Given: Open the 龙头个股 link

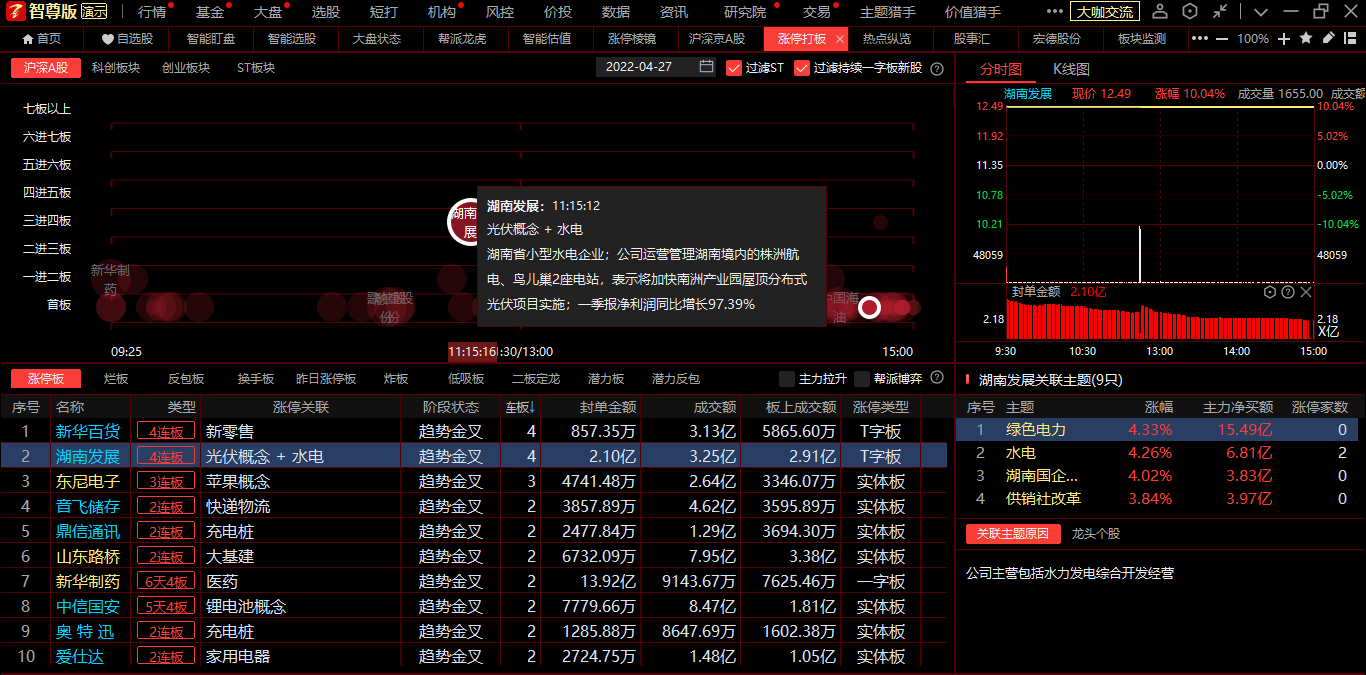Looking at the screenshot, I should pyautogui.click(x=1096, y=534).
